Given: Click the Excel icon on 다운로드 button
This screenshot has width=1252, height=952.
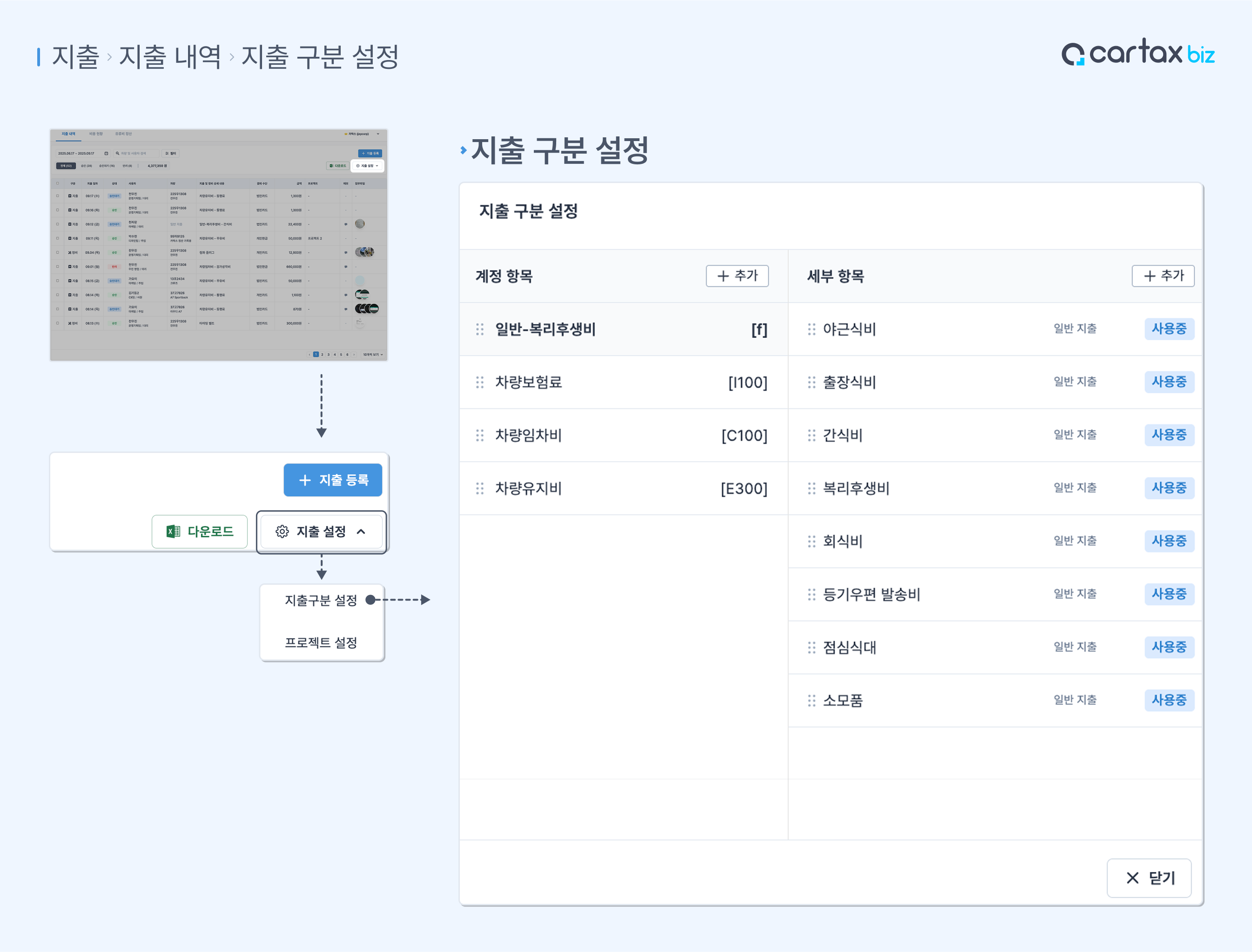Looking at the screenshot, I should point(173,532).
